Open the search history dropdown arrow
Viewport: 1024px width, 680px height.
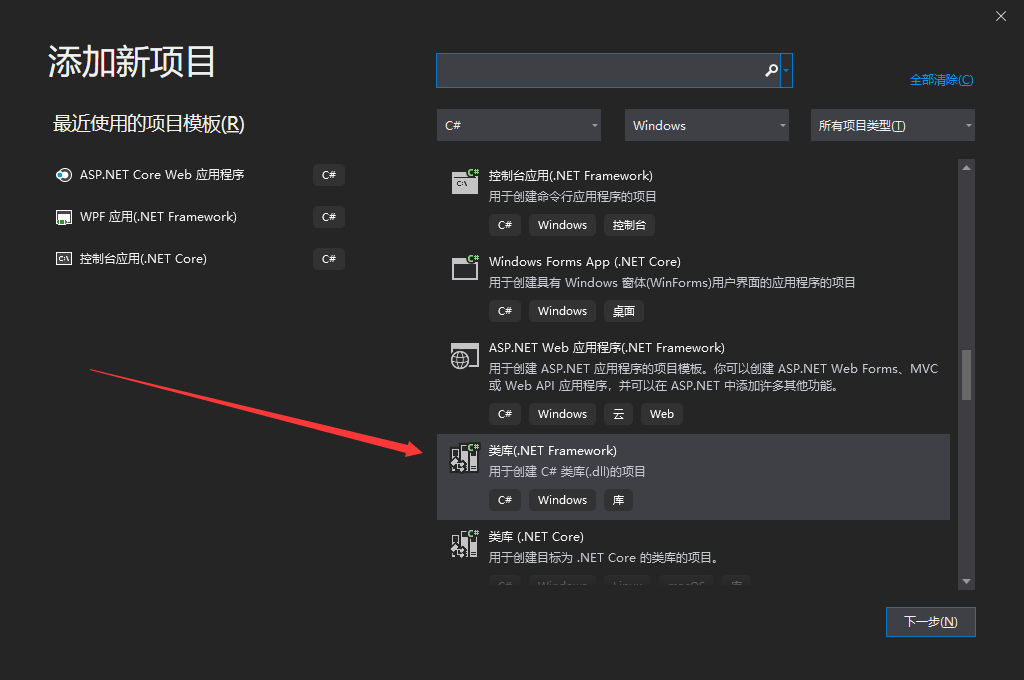(786, 70)
